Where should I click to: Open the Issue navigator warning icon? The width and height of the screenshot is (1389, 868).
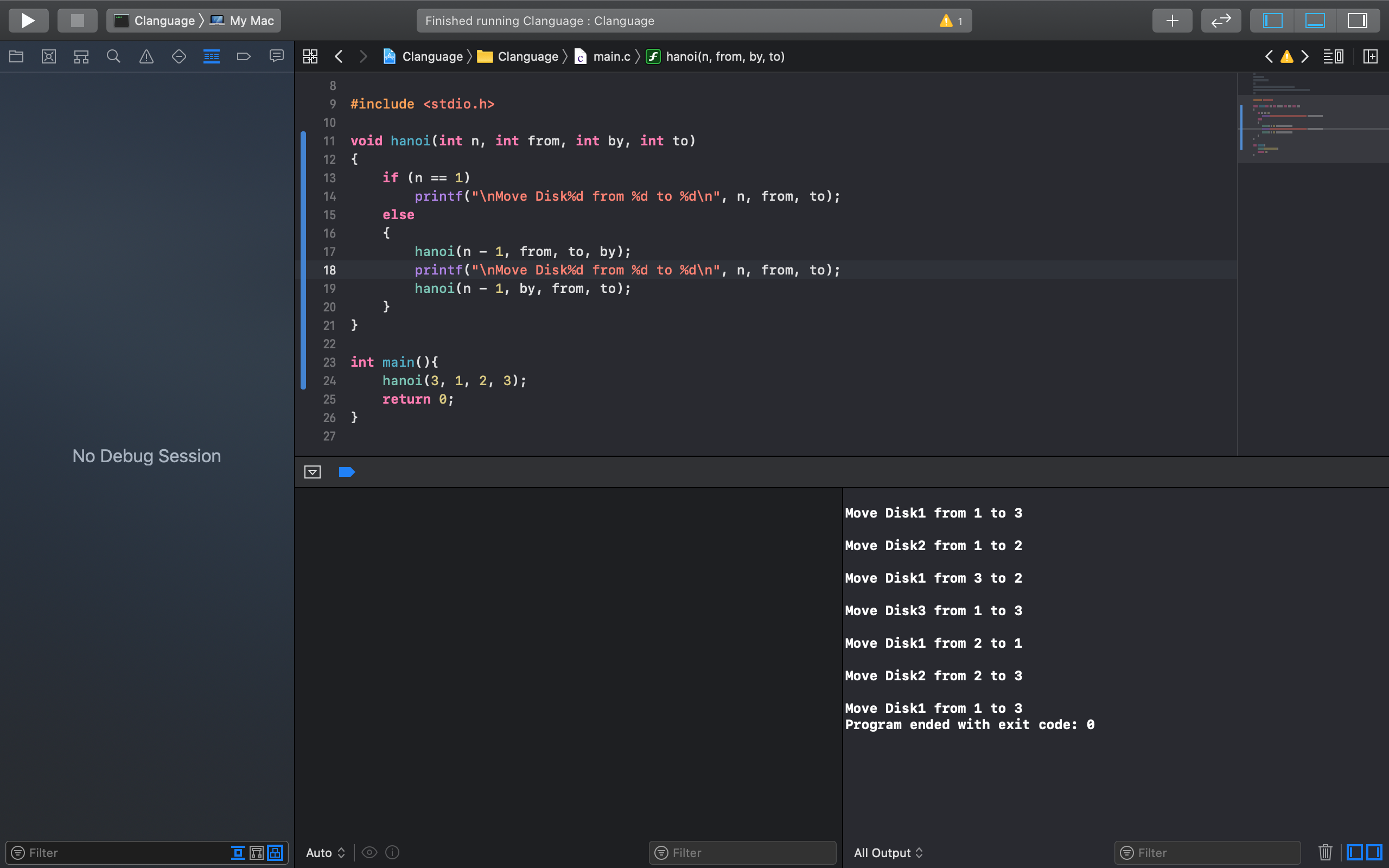click(146, 56)
